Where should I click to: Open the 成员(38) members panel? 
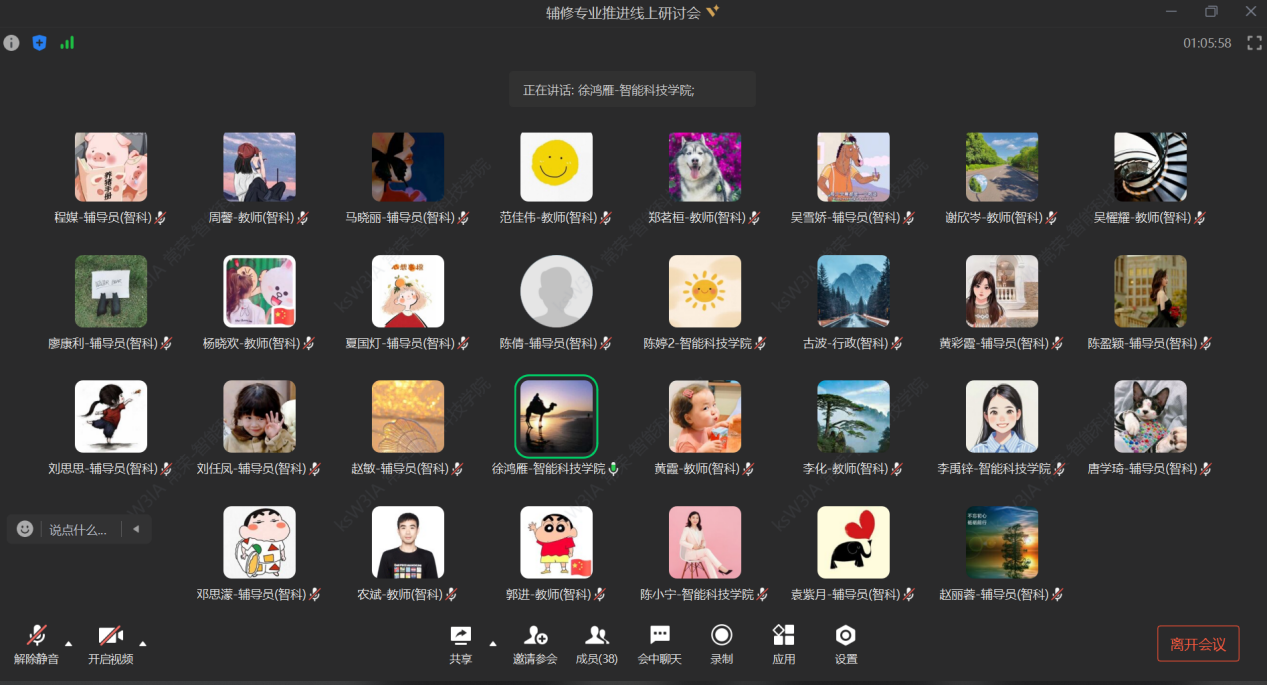point(597,643)
